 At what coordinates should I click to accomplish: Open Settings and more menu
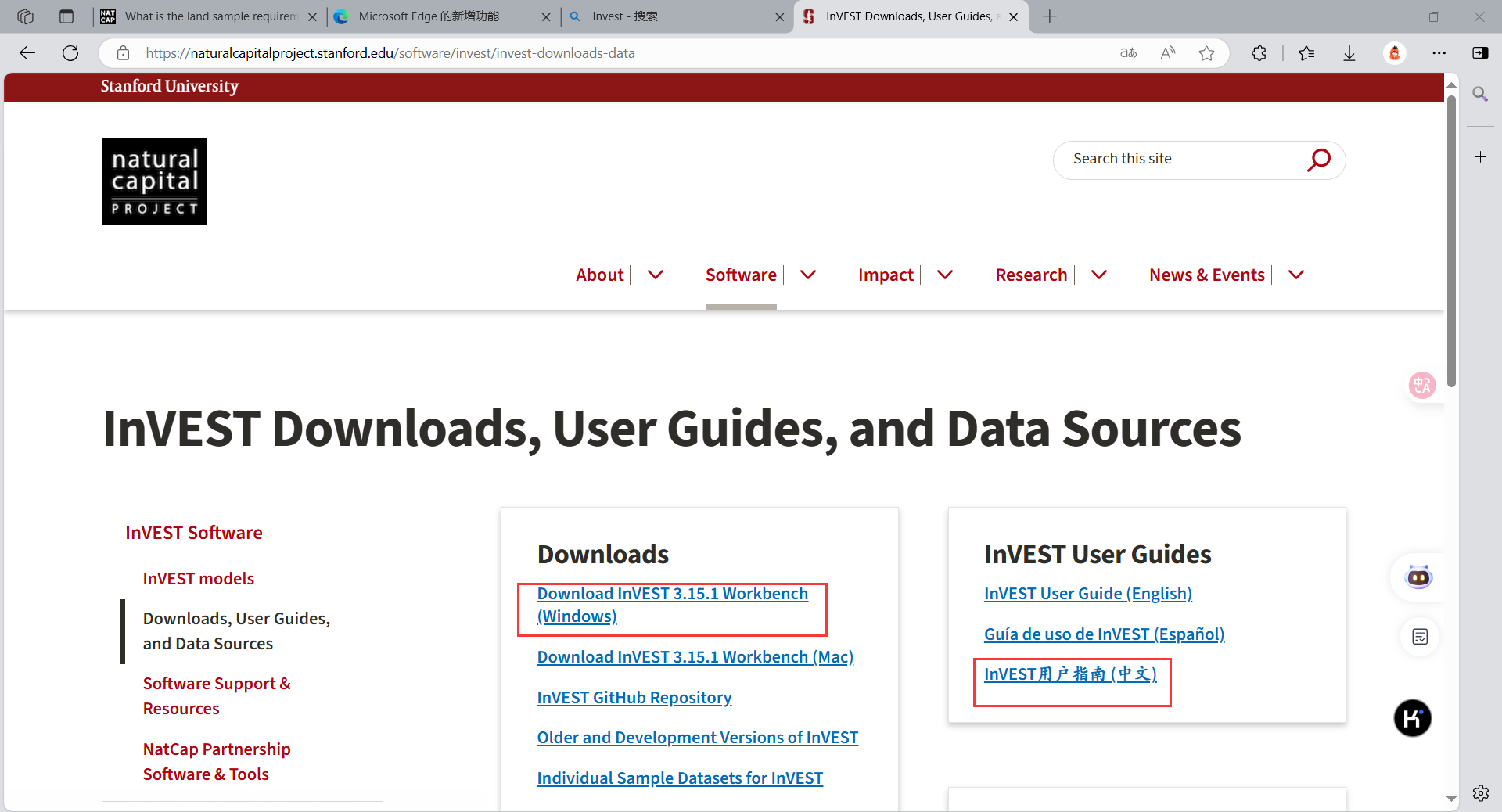pyautogui.click(x=1439, y=53)
